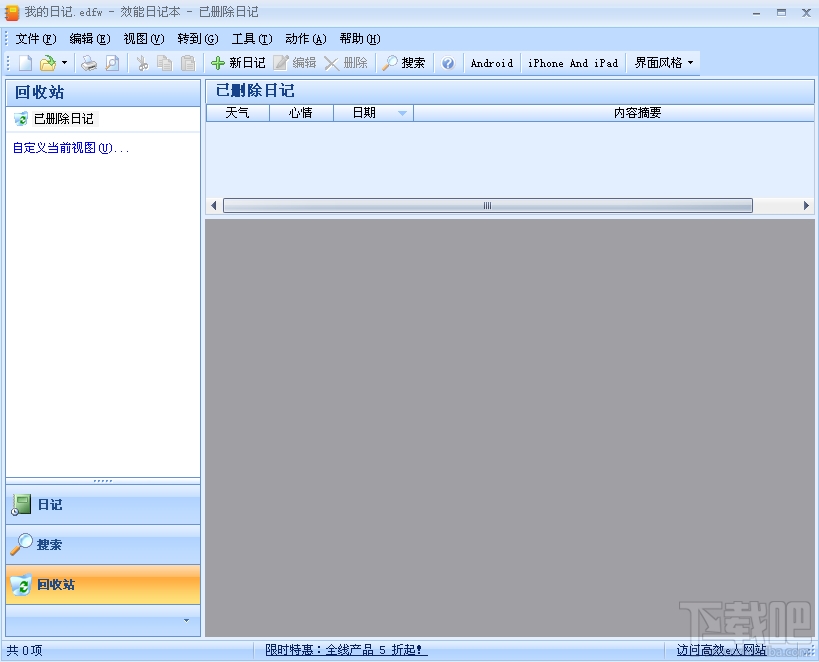The height and width of the screenshot is (662, 819).
Task: Click the 搜索 search toolbar button
Action: tap(403, 63)
